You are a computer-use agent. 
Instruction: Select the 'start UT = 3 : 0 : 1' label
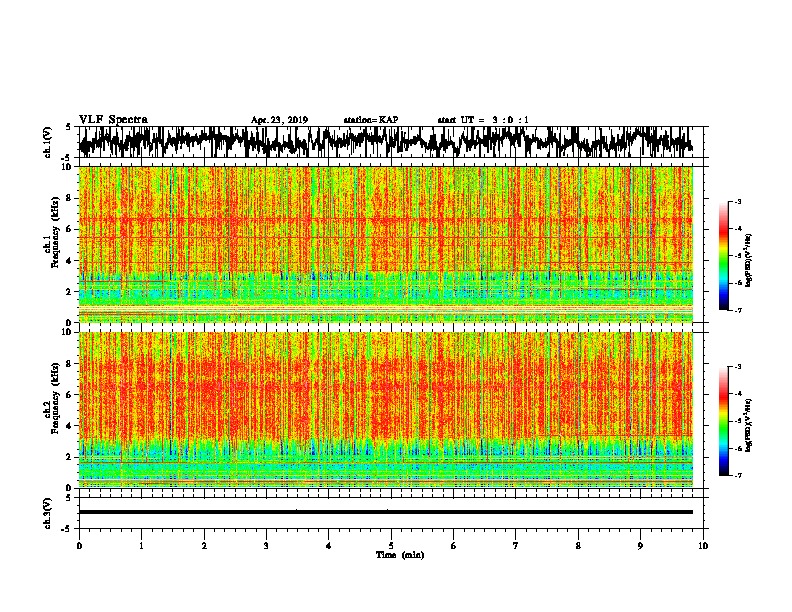tap(483, 120)
